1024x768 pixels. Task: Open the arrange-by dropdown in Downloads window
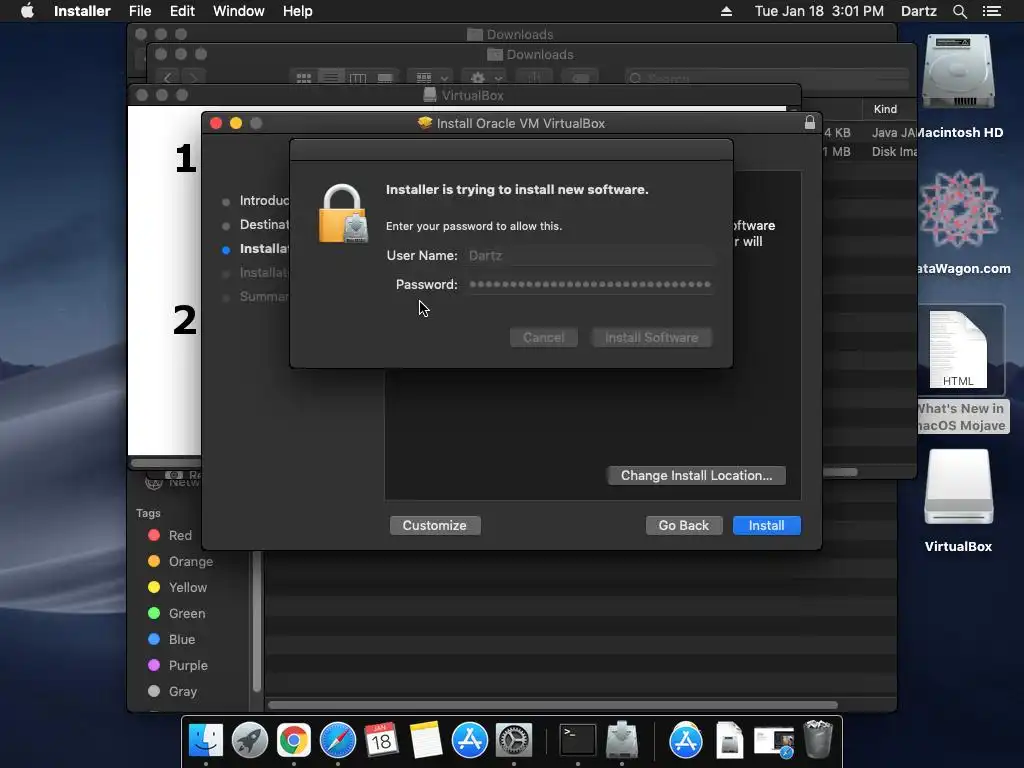(x=431, y=78)
